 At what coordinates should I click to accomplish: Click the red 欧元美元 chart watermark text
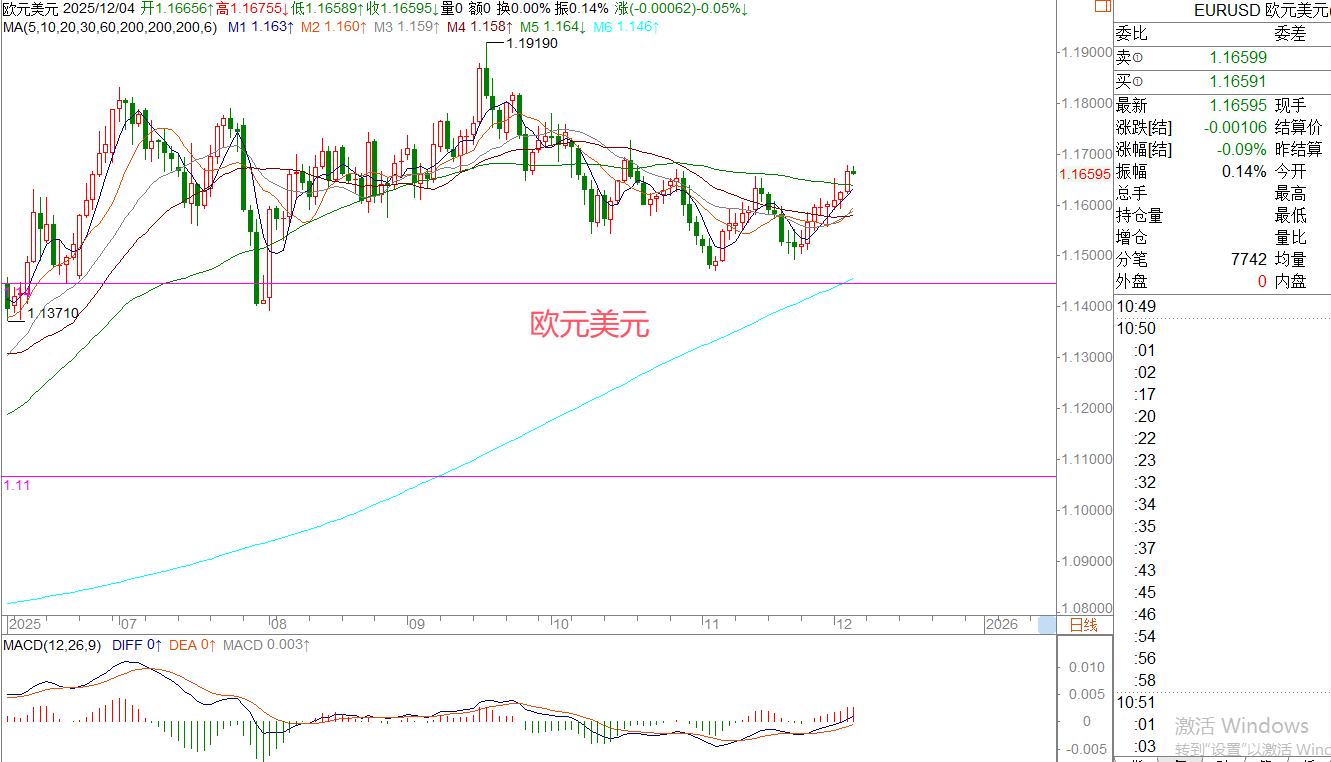pos(589,324)
